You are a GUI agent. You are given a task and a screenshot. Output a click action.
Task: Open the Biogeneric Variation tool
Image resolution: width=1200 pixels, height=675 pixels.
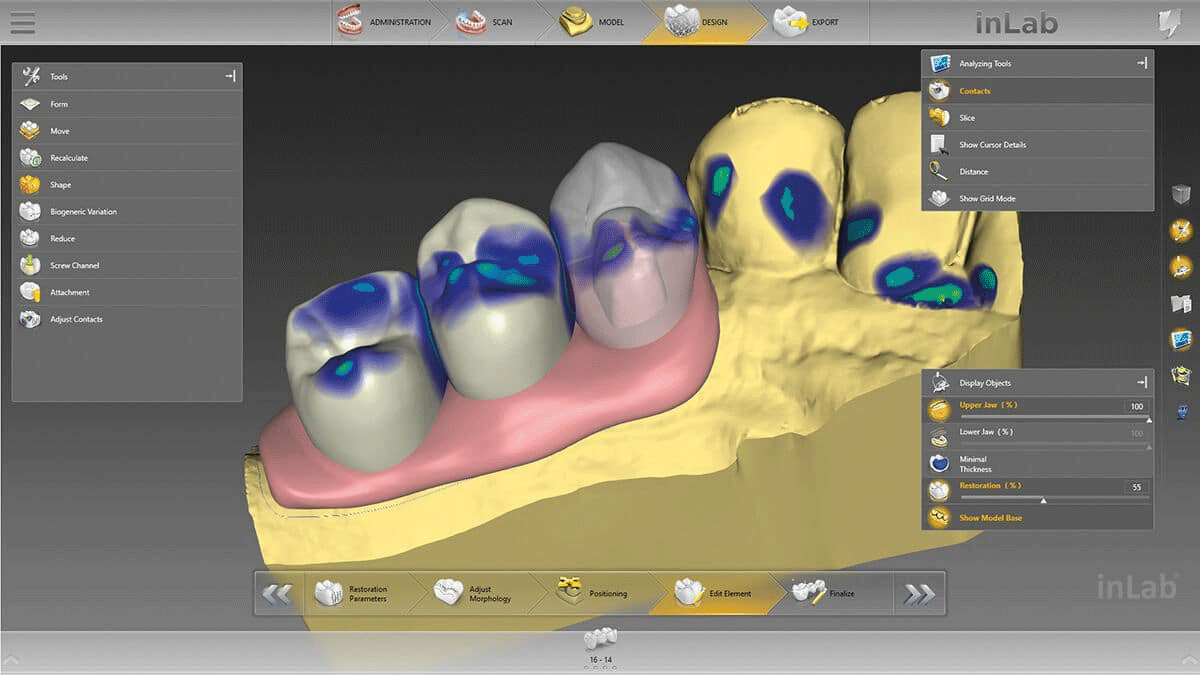pyautogui.click(x=83, y=211)
